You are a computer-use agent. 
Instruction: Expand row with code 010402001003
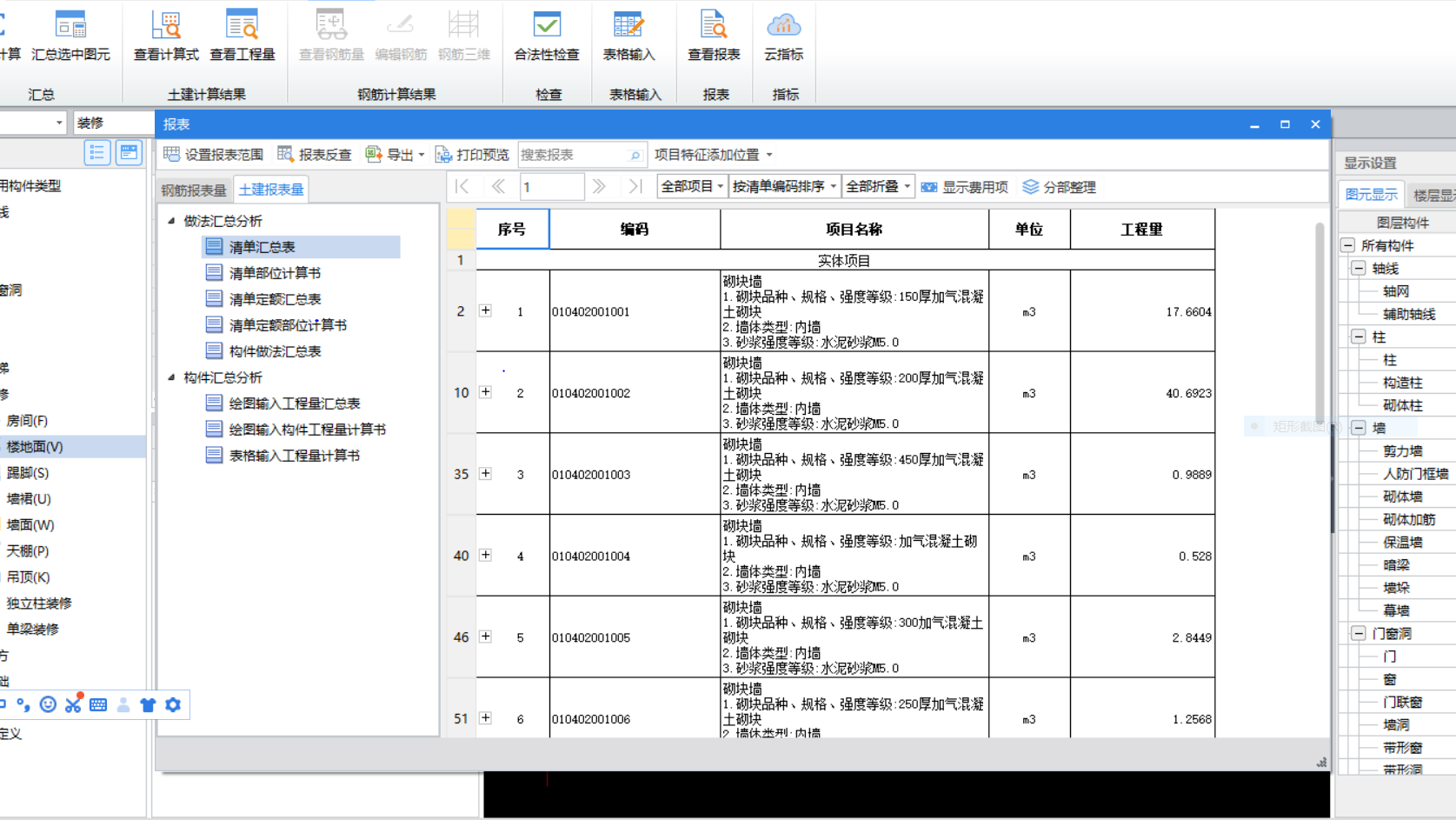(486, 474)
